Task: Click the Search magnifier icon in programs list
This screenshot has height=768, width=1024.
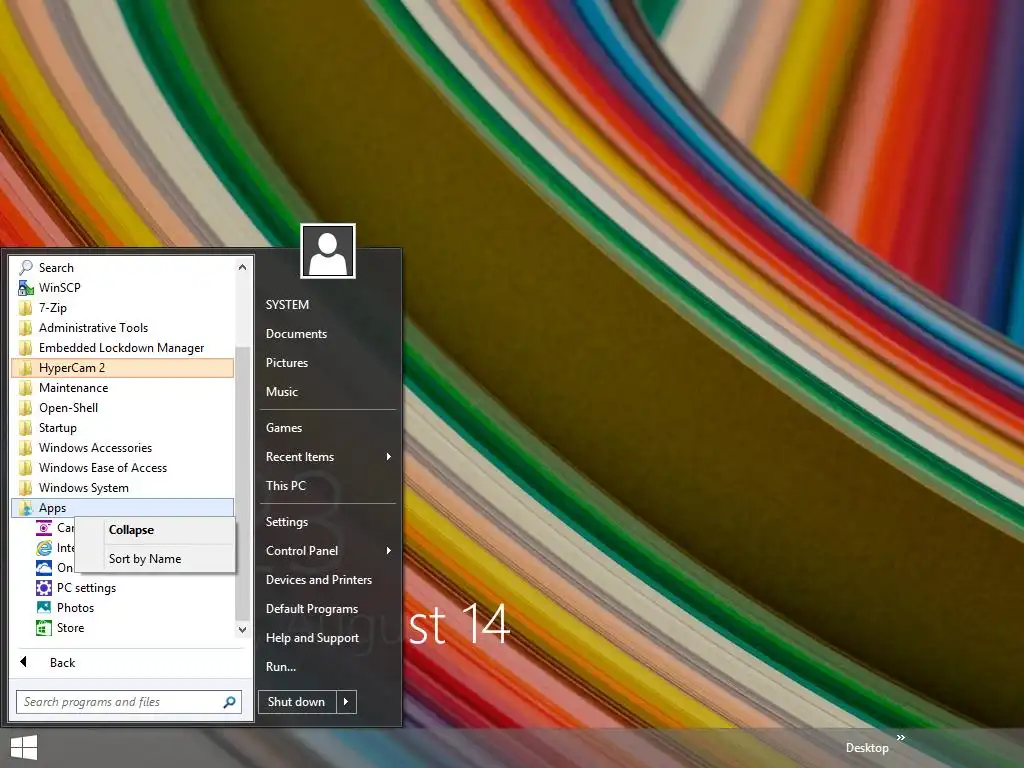Action: tap(25, 267)
